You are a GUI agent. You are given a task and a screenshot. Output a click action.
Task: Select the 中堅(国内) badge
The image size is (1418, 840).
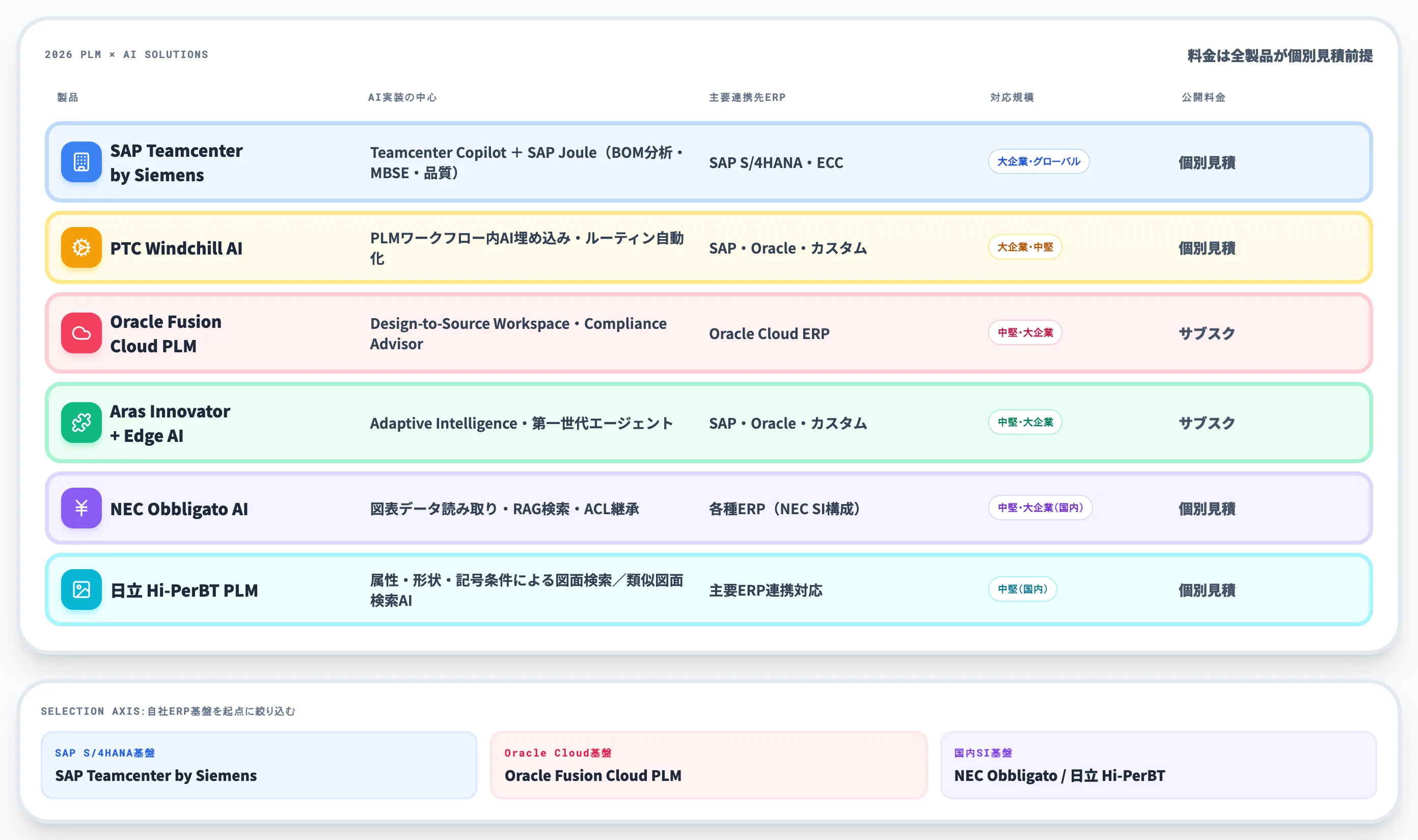tap(1022, 589)
